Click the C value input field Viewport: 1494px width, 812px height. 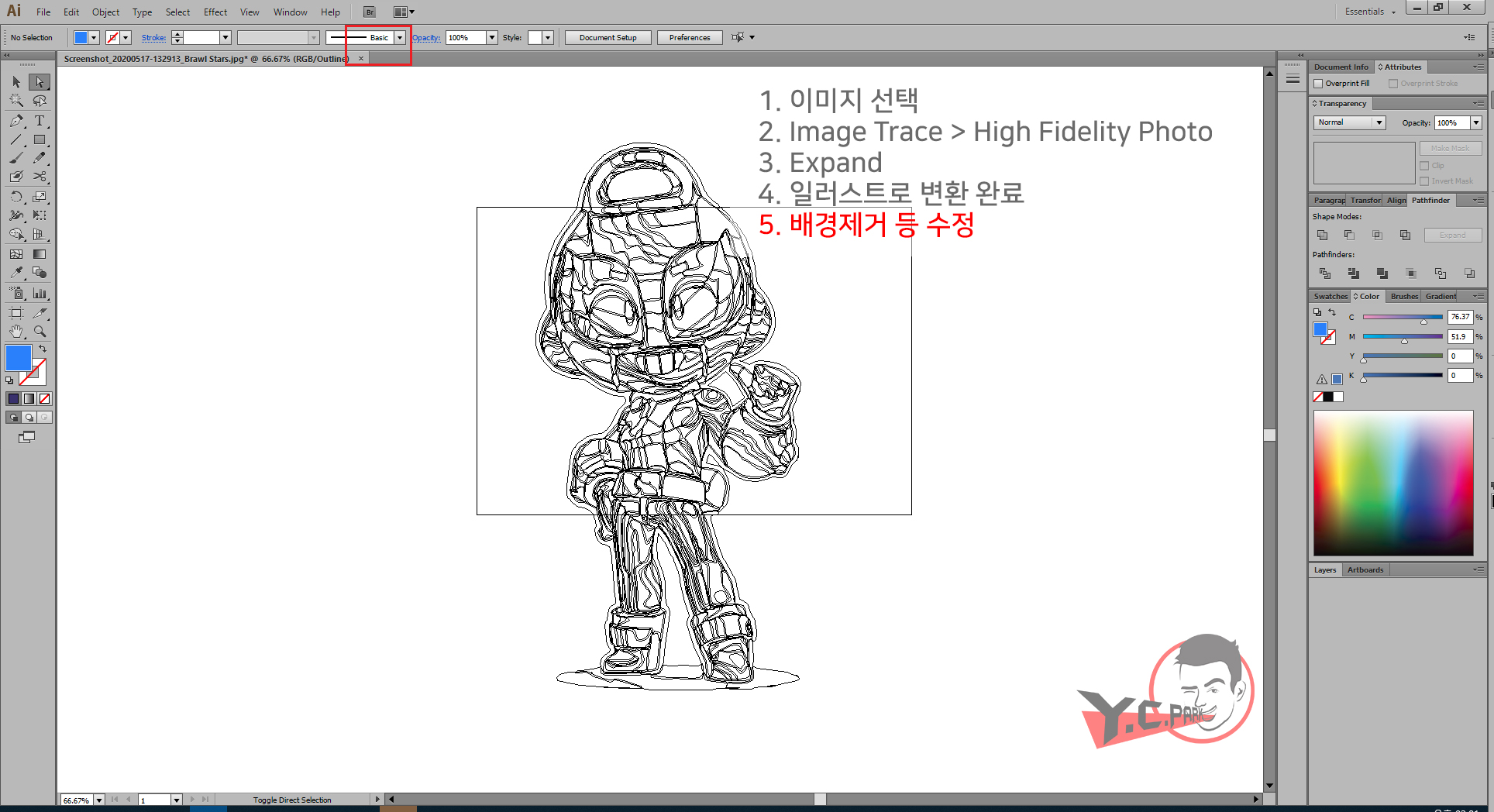point(1461,317)
